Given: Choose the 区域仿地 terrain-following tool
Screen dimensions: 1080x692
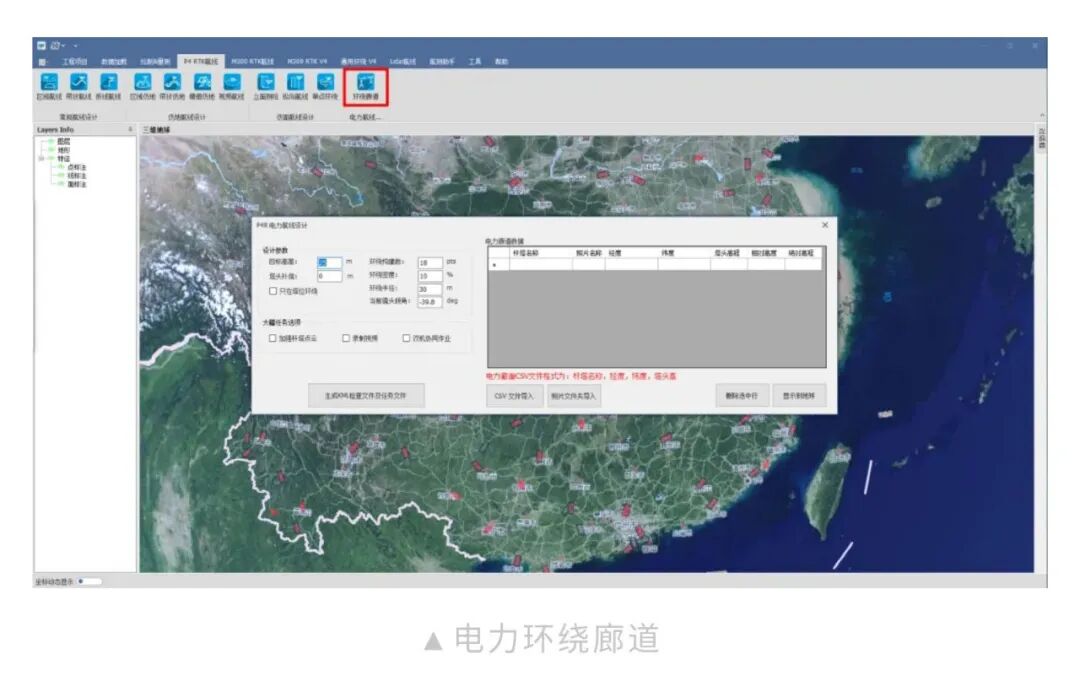Looking at the screenshot, I should coord(143,87).
